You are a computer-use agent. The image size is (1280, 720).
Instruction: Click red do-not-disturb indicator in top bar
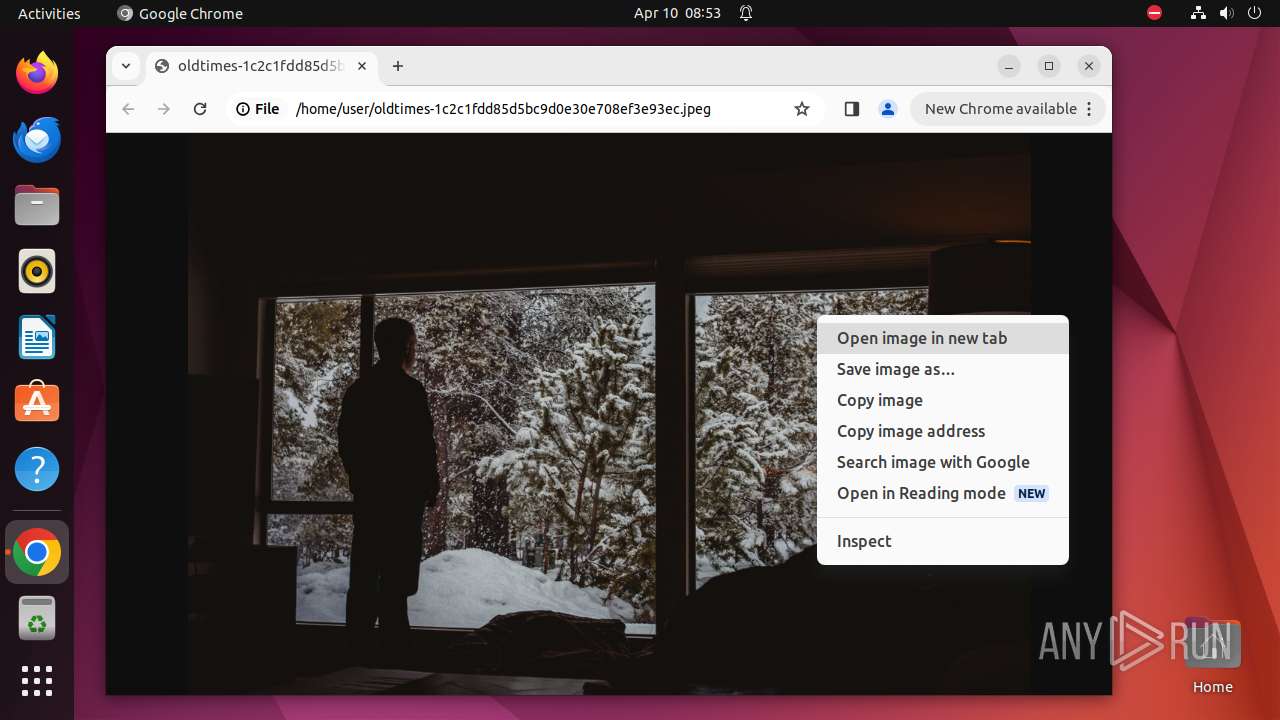(x=1155, y=13)
